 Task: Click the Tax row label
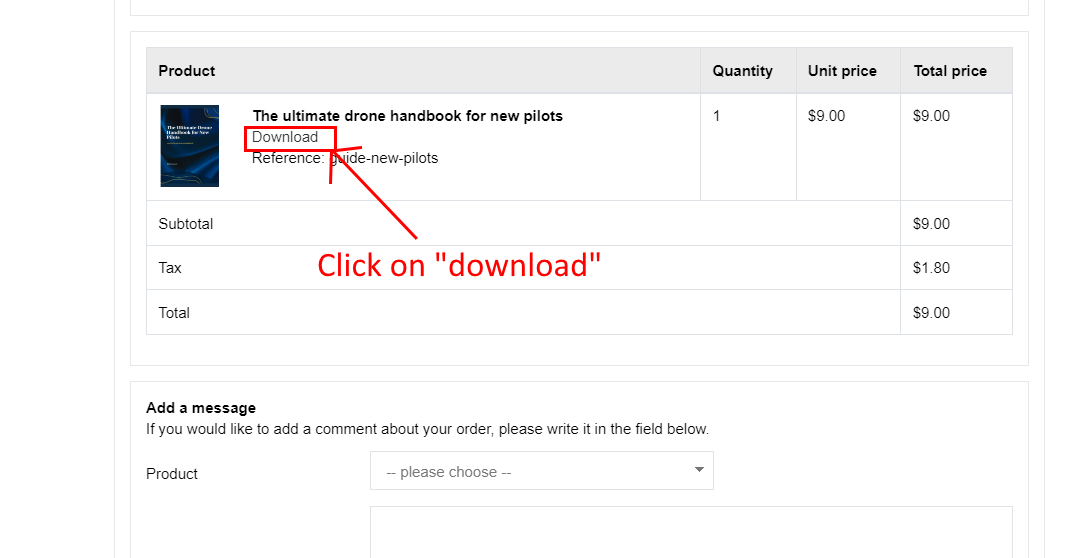point(170,268)
